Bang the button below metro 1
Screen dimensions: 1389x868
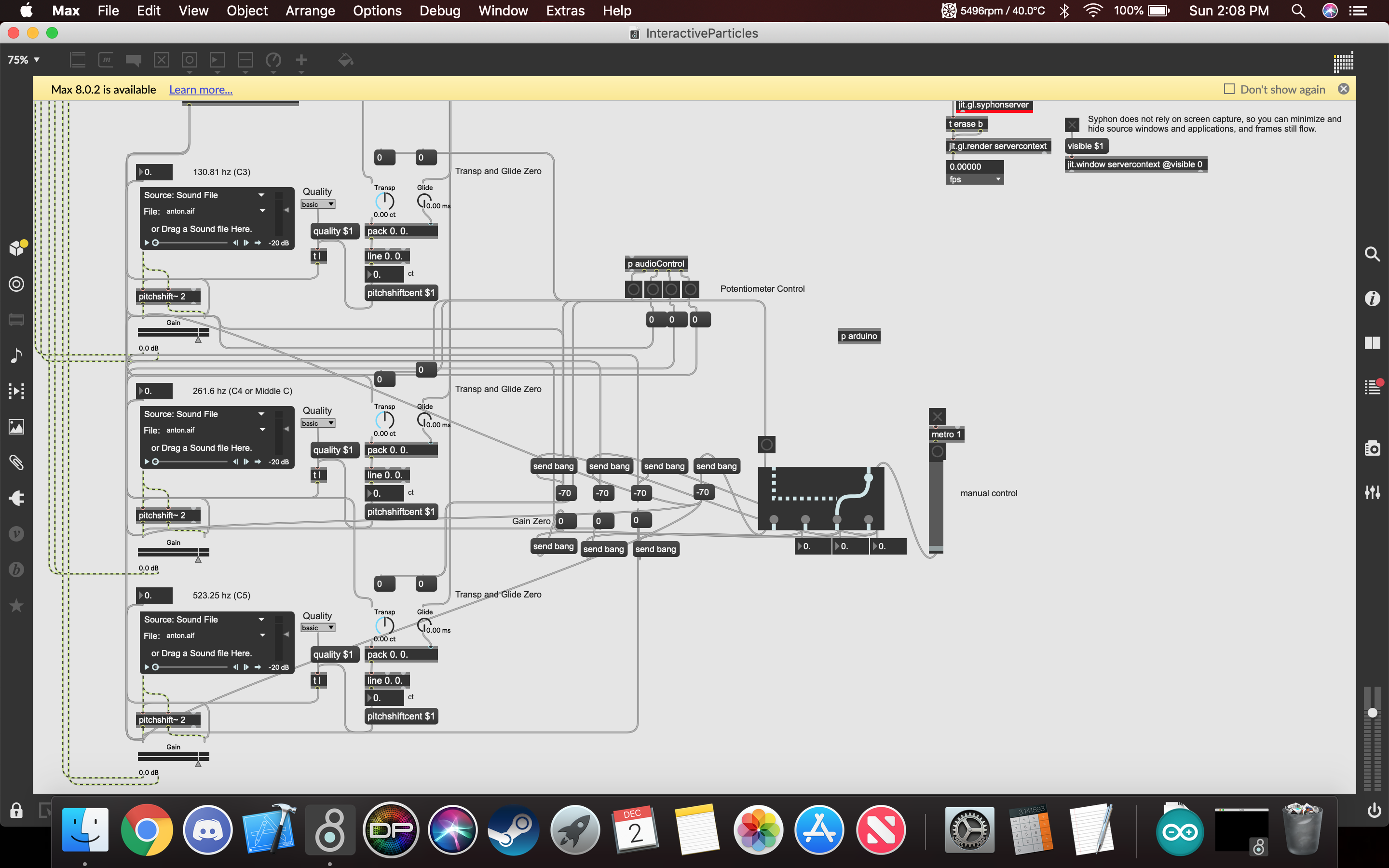937,451
